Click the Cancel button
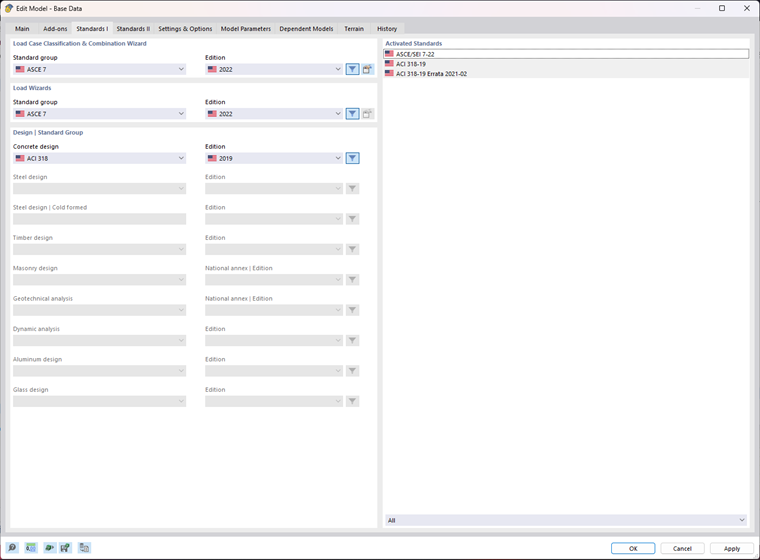Screen dimensions: 760x560 [682, 548]
